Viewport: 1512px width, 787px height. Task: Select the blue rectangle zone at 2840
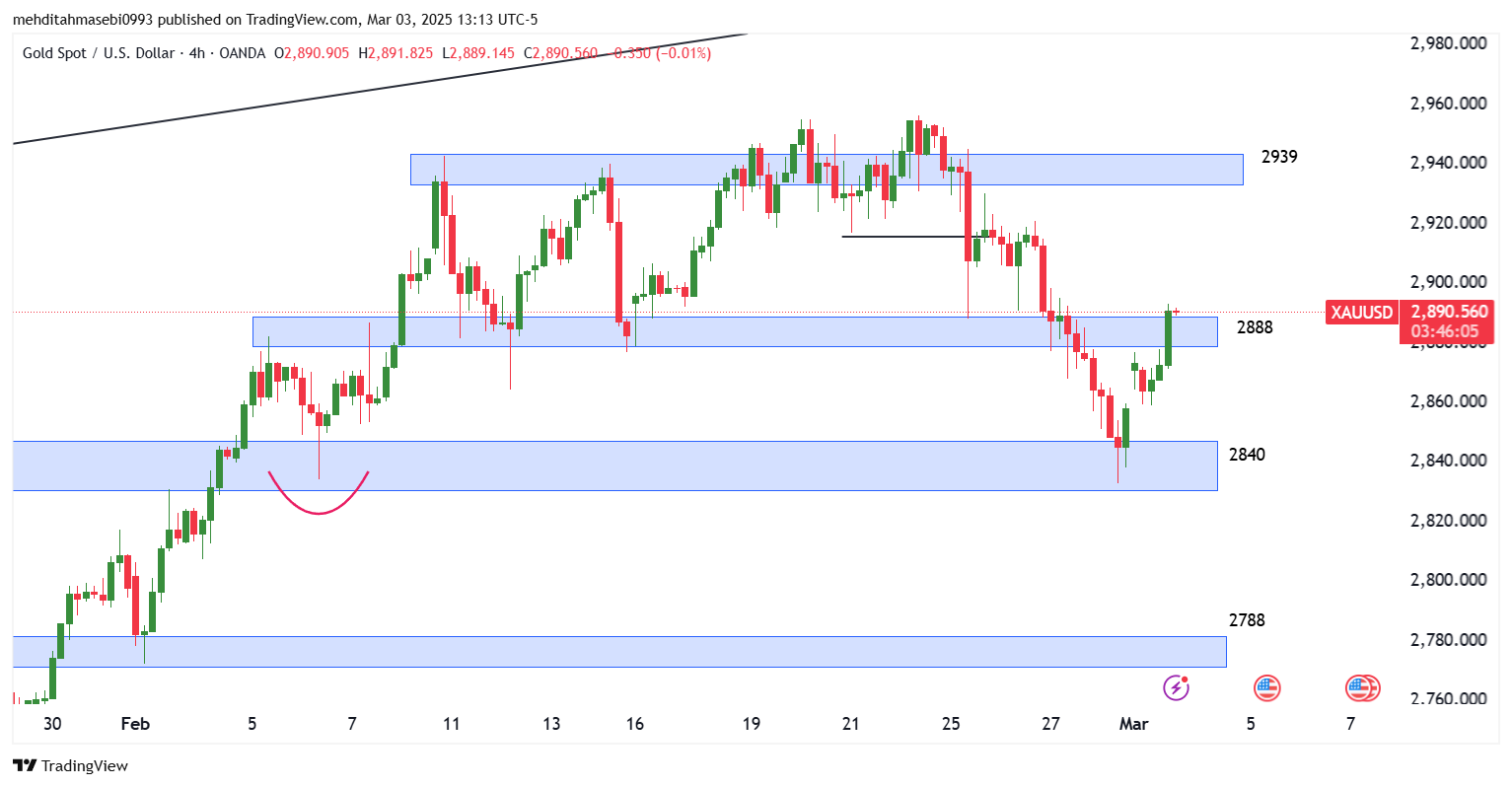615,465
